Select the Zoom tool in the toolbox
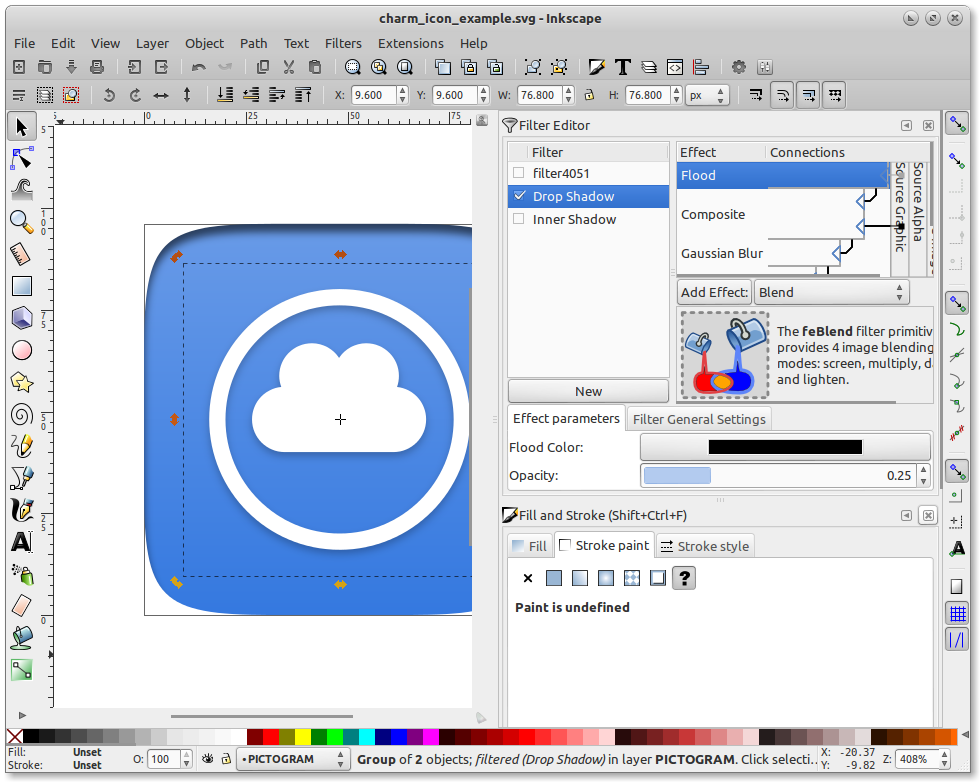 (21, 222)
